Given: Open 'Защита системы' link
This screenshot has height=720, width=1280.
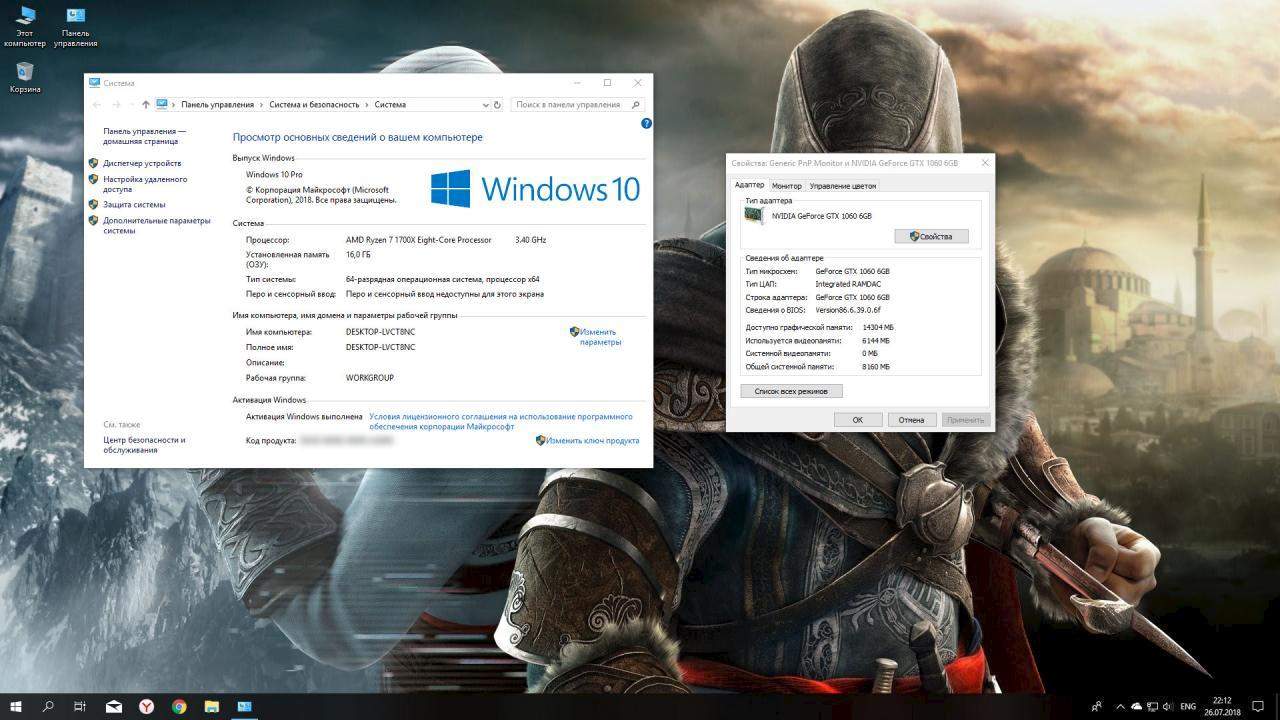Looking at the screenshot, I should pos(134,204).
